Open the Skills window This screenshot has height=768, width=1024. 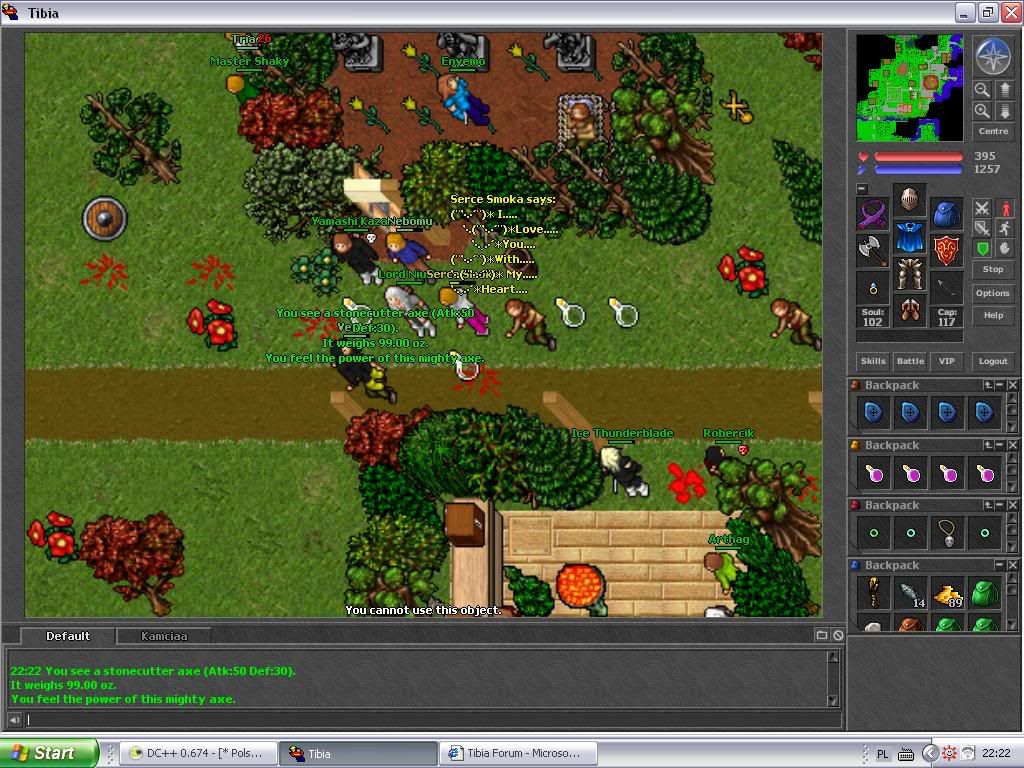pos(873,361)
